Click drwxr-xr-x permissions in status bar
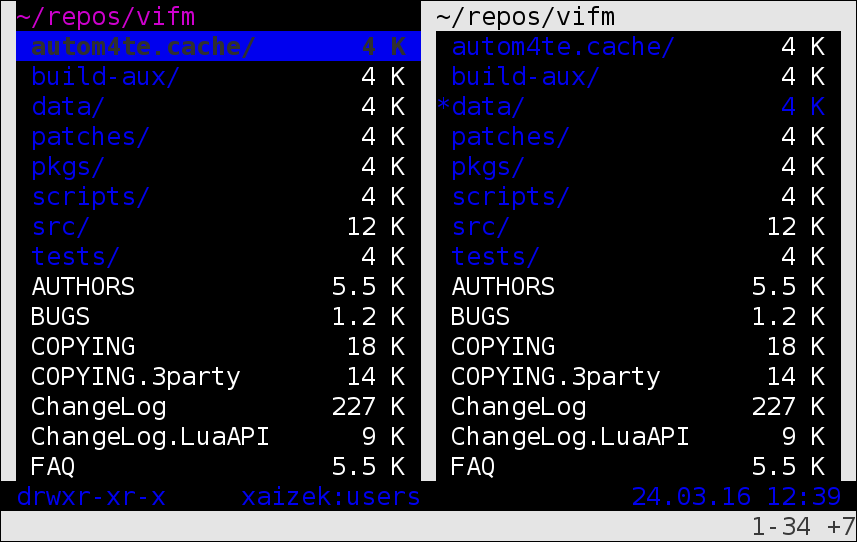 (x=91, y=497)
